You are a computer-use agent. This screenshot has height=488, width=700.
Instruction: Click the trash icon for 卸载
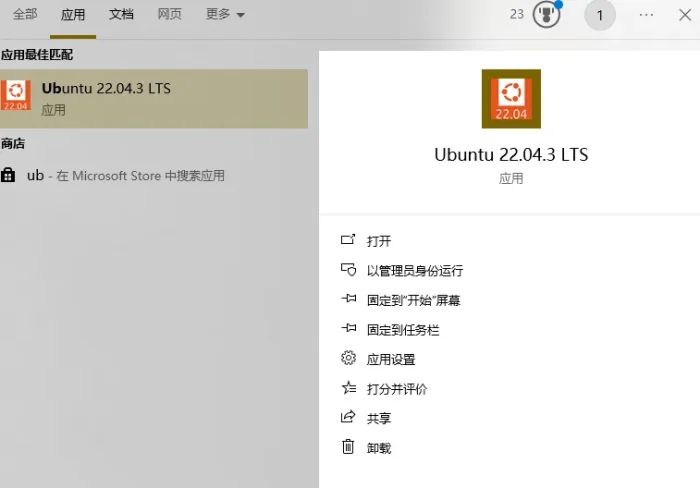[348, 447]
